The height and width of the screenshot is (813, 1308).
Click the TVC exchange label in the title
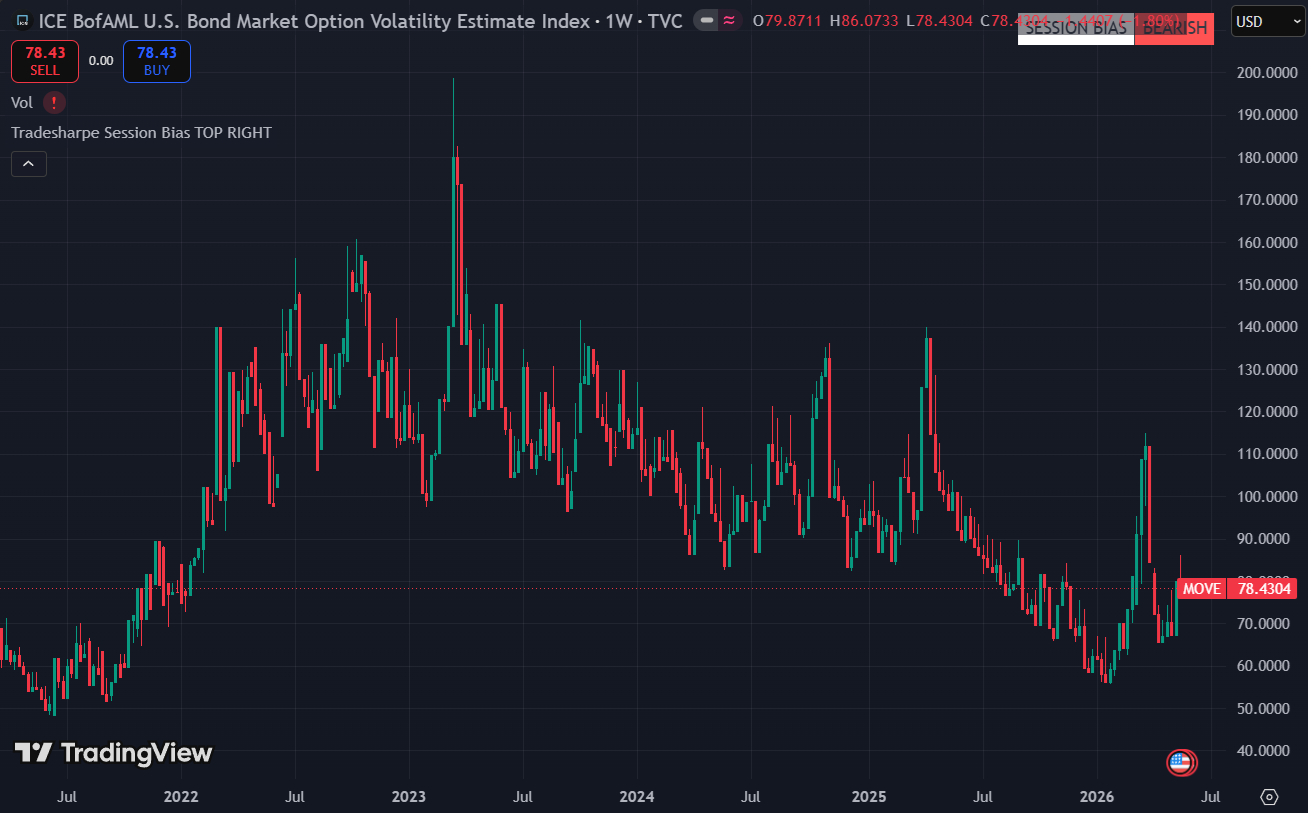[665, 20]
